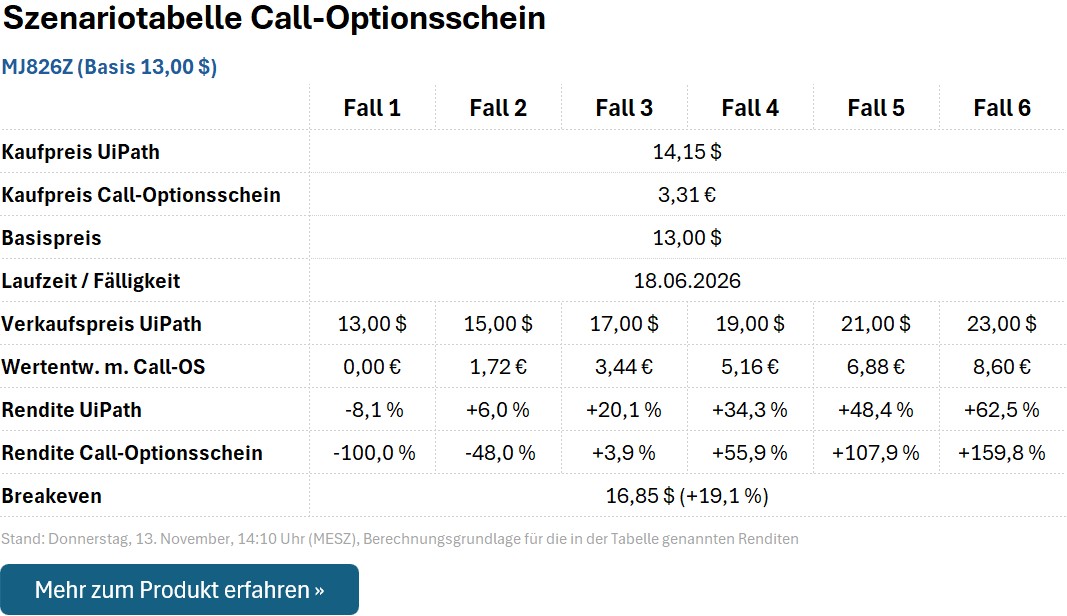Select the Basispreis value 13,00 $
This screenshot has width=1067, height=616.
click(x=687, y=237)
